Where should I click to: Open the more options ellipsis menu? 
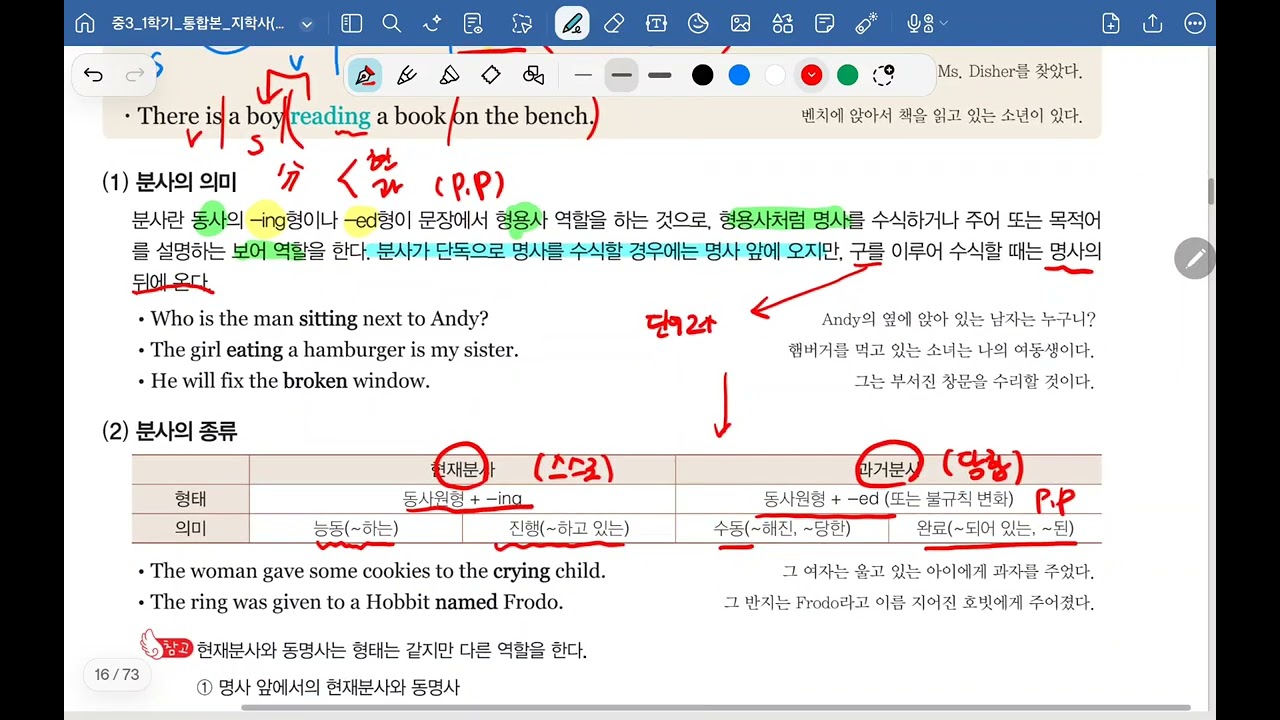[x=1194, y=23]
